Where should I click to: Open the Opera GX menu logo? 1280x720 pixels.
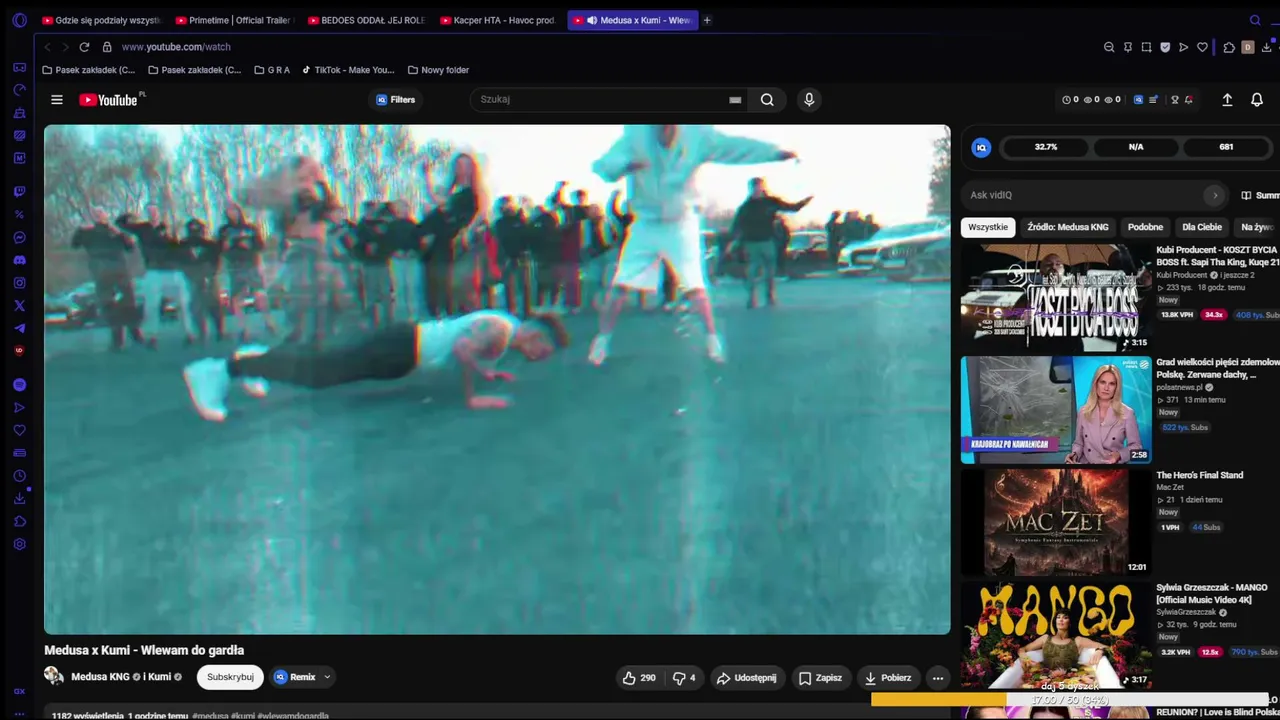tap(19, 20)
